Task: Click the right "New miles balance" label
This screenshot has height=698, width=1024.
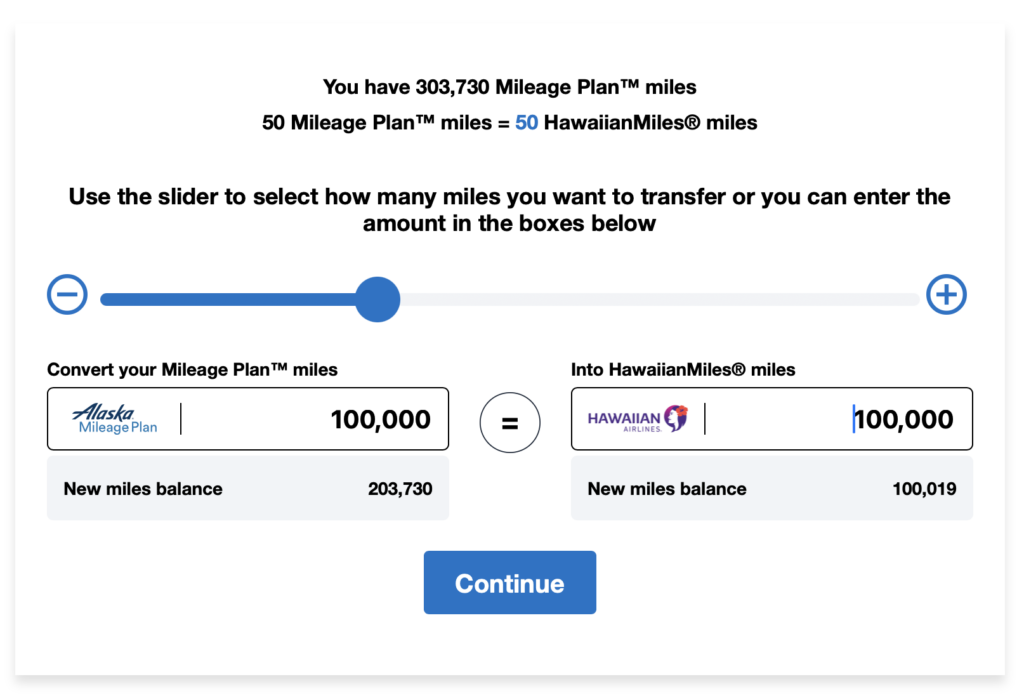Action: pyautogui.click(x=667, y=489)
